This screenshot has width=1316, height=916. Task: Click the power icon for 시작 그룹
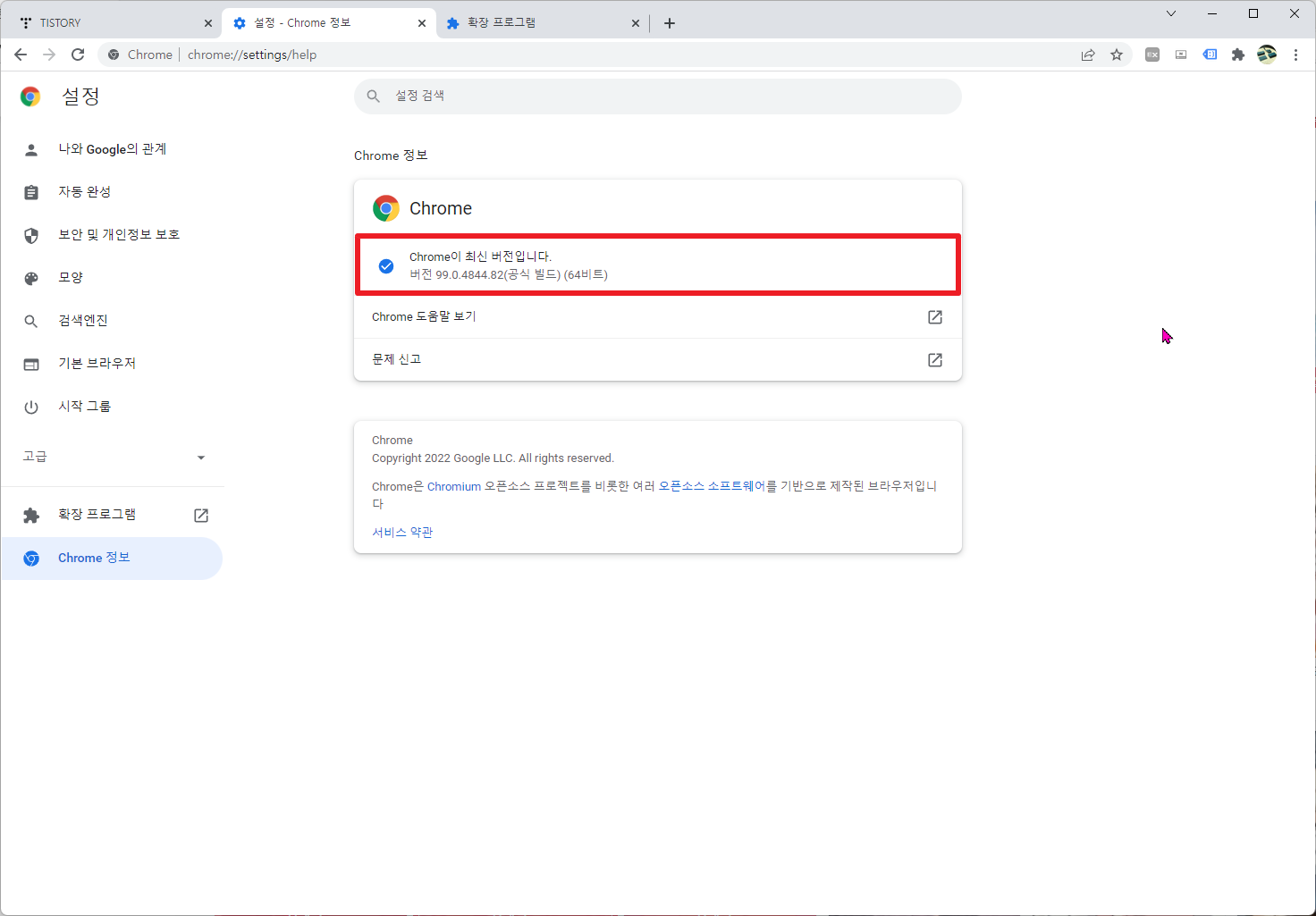pyautogui.click(x=31, y=407)
